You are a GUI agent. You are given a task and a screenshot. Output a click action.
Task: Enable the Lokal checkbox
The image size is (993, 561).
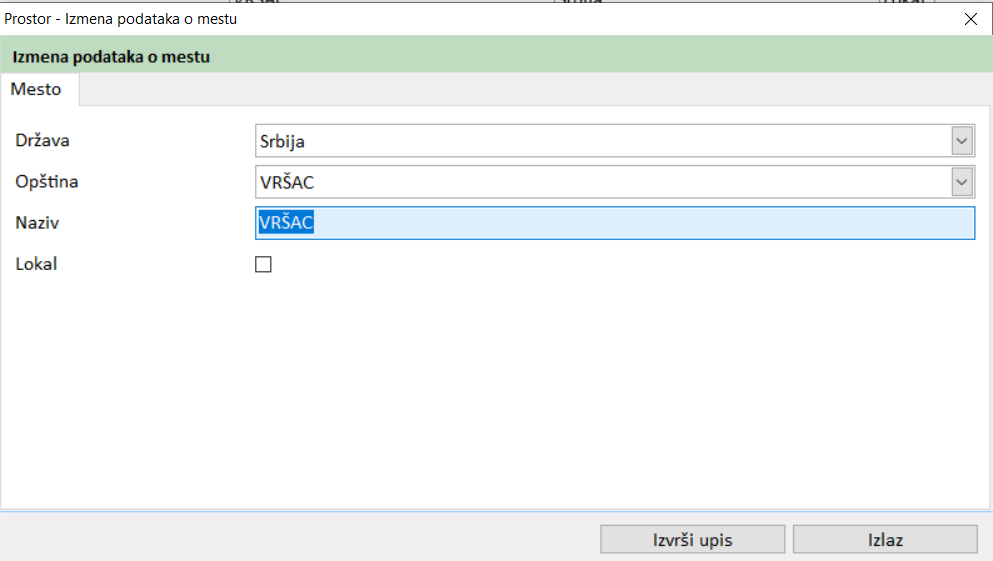(x=264, y=265)
